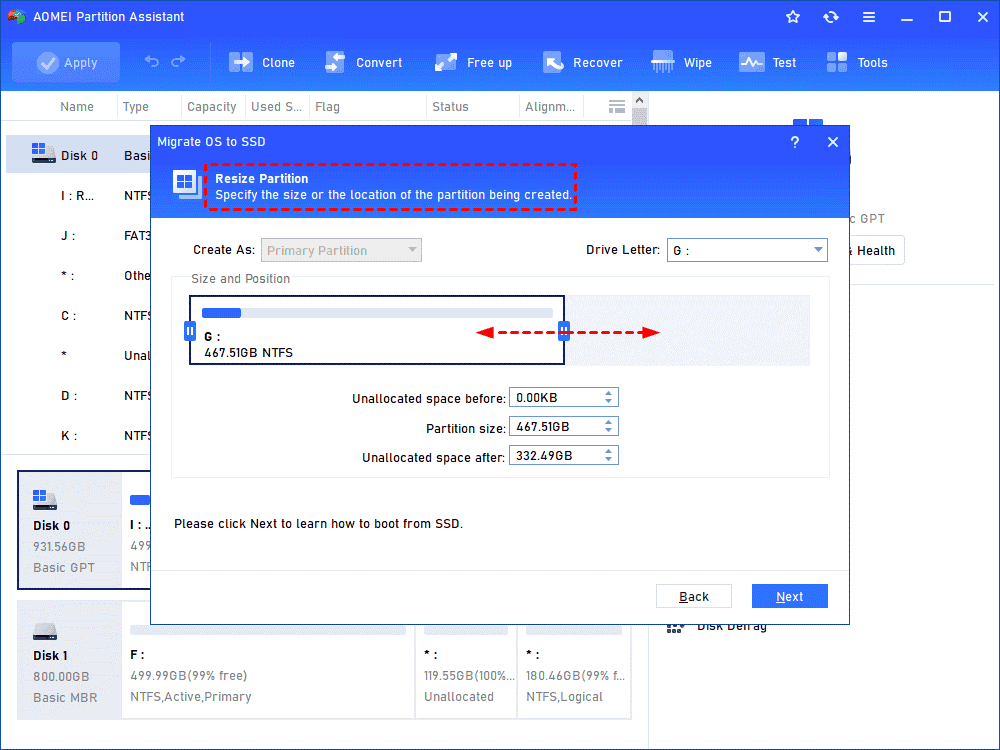The image size is (1000, 750).
Task: Launch the Recover tool
Action: click(x=582, y=62)
